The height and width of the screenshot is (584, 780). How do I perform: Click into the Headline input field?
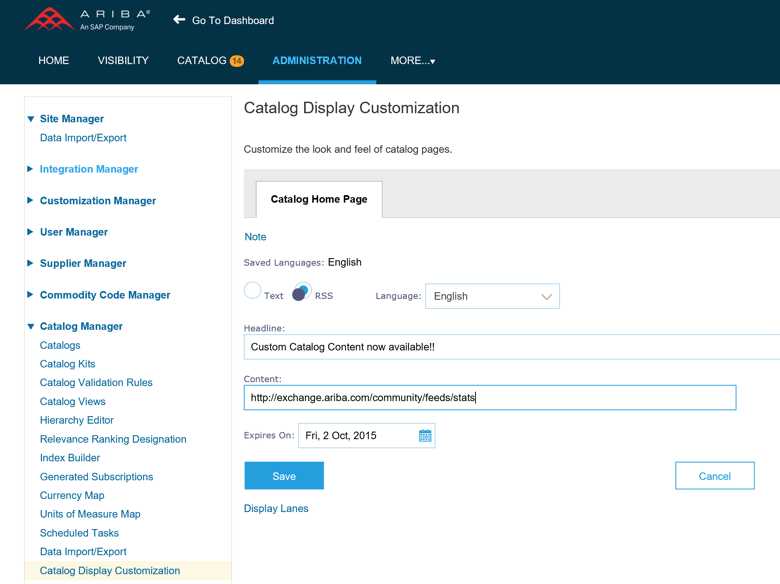(x=512, y=347)
